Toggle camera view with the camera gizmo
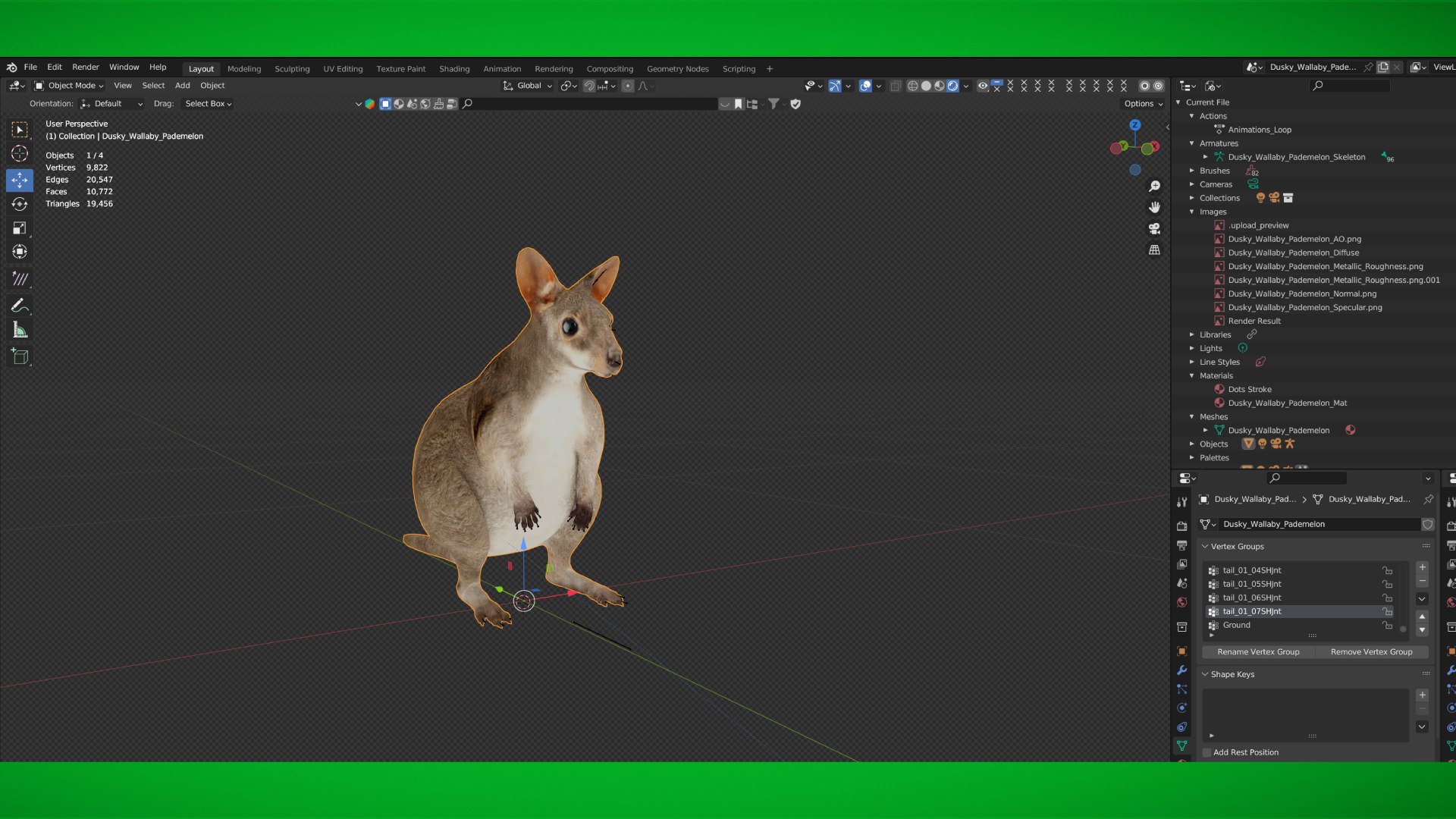The height and width of the screenshot is (819, 1456). [x=1154, y=228]
